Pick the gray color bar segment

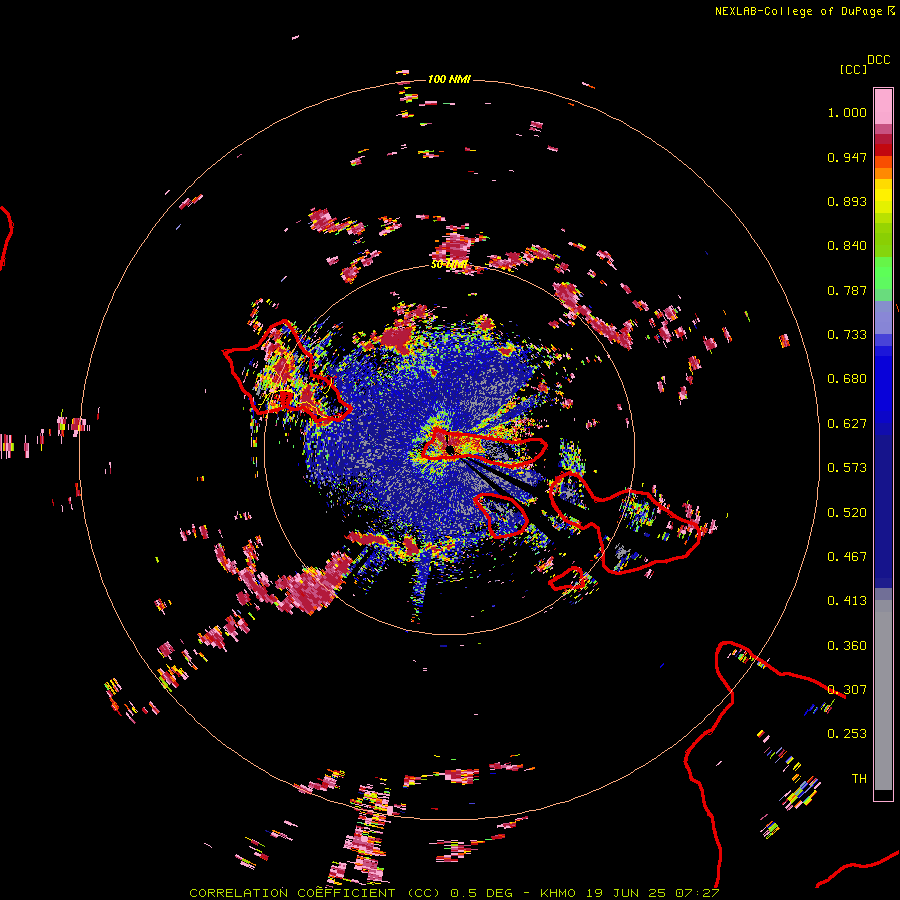(x=883, y=695)
